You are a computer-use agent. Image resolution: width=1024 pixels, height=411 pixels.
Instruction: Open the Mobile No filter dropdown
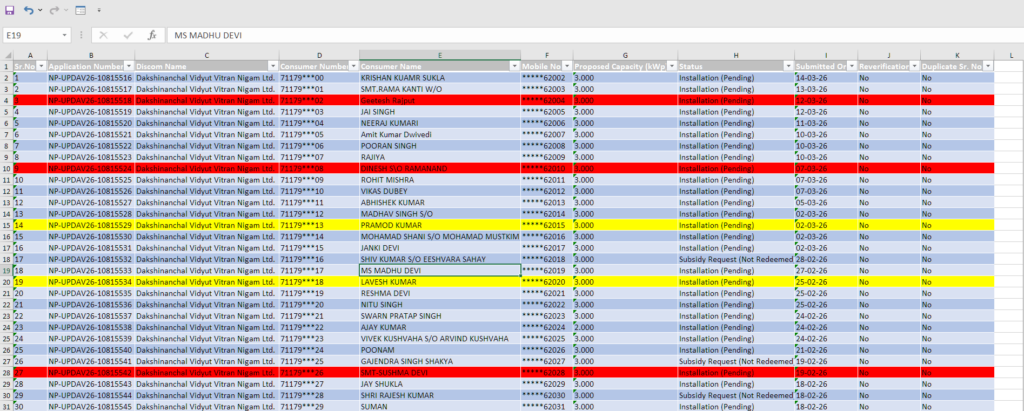point(568,66)
